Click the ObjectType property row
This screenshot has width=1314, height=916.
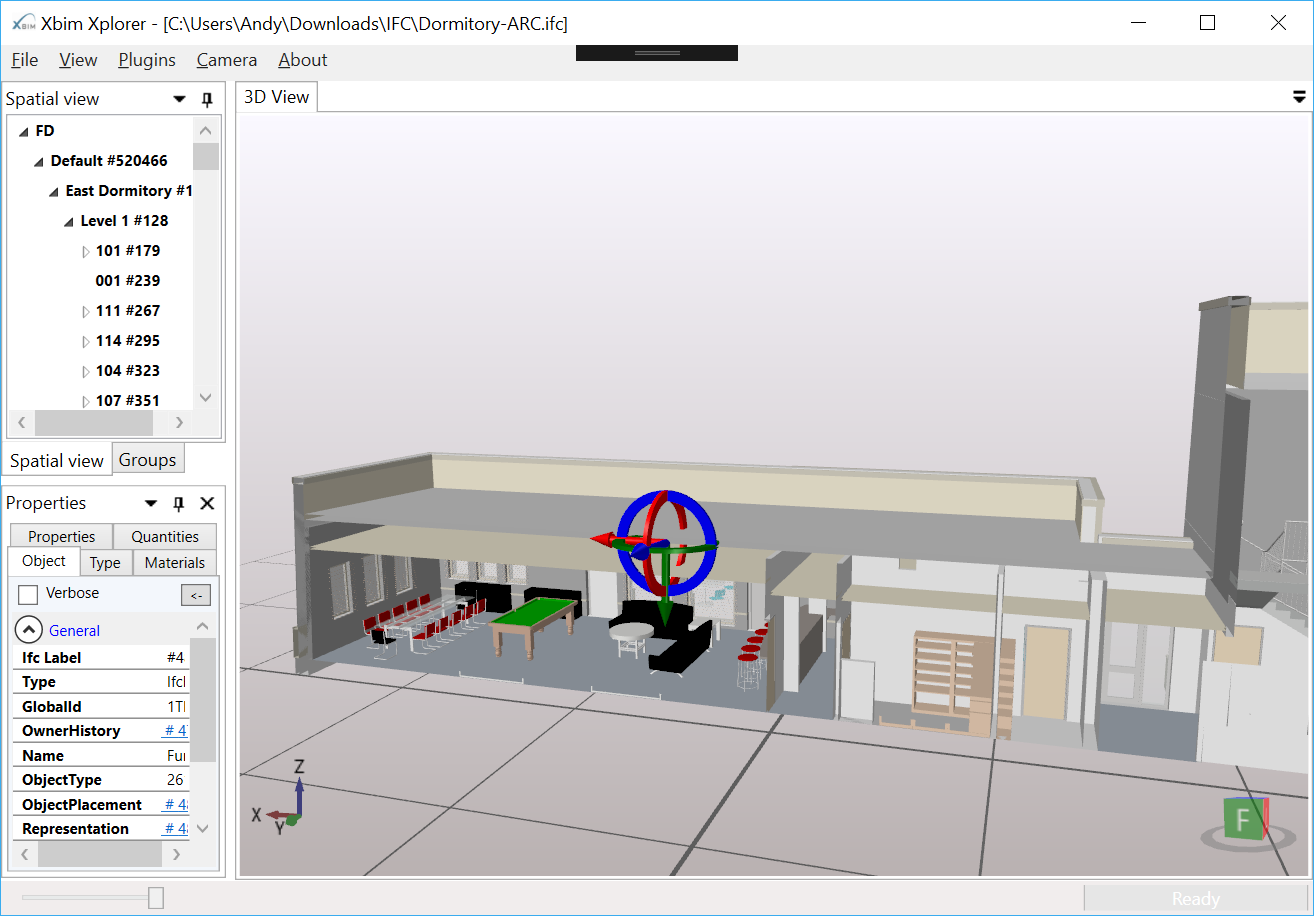(100, 780)
